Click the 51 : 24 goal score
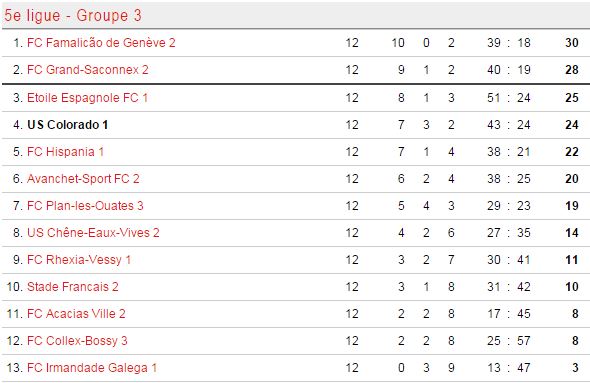 point(509,98)
